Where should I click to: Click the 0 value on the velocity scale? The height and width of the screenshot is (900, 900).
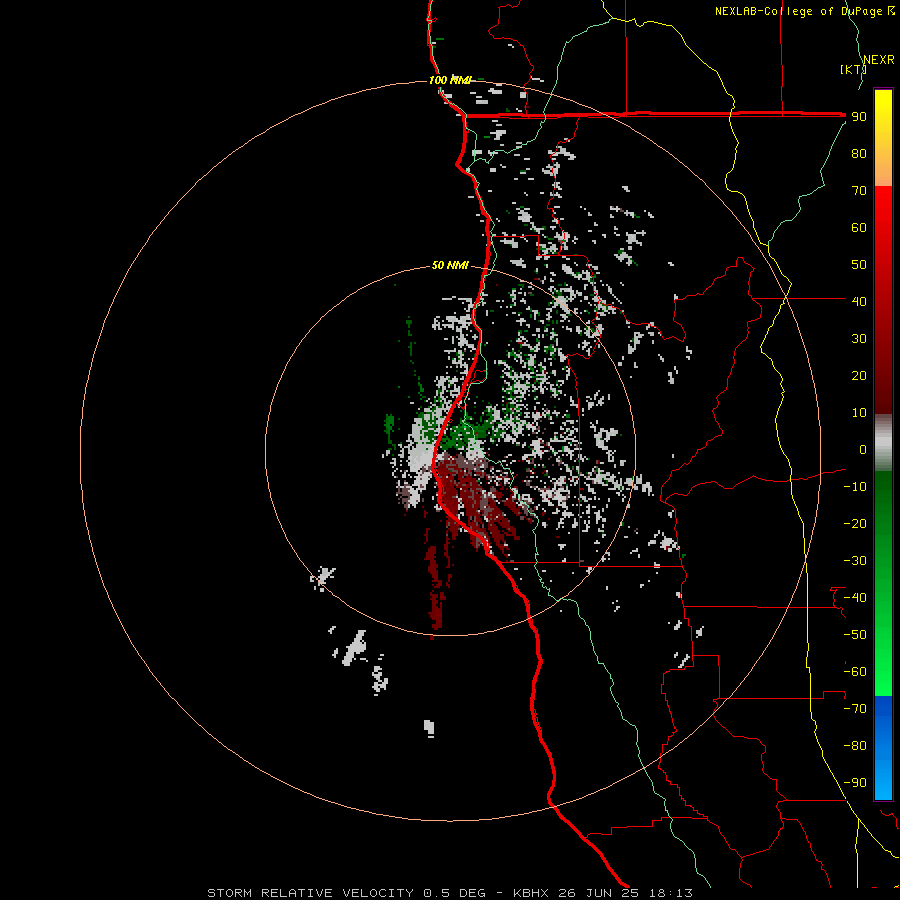pos(863,449)
